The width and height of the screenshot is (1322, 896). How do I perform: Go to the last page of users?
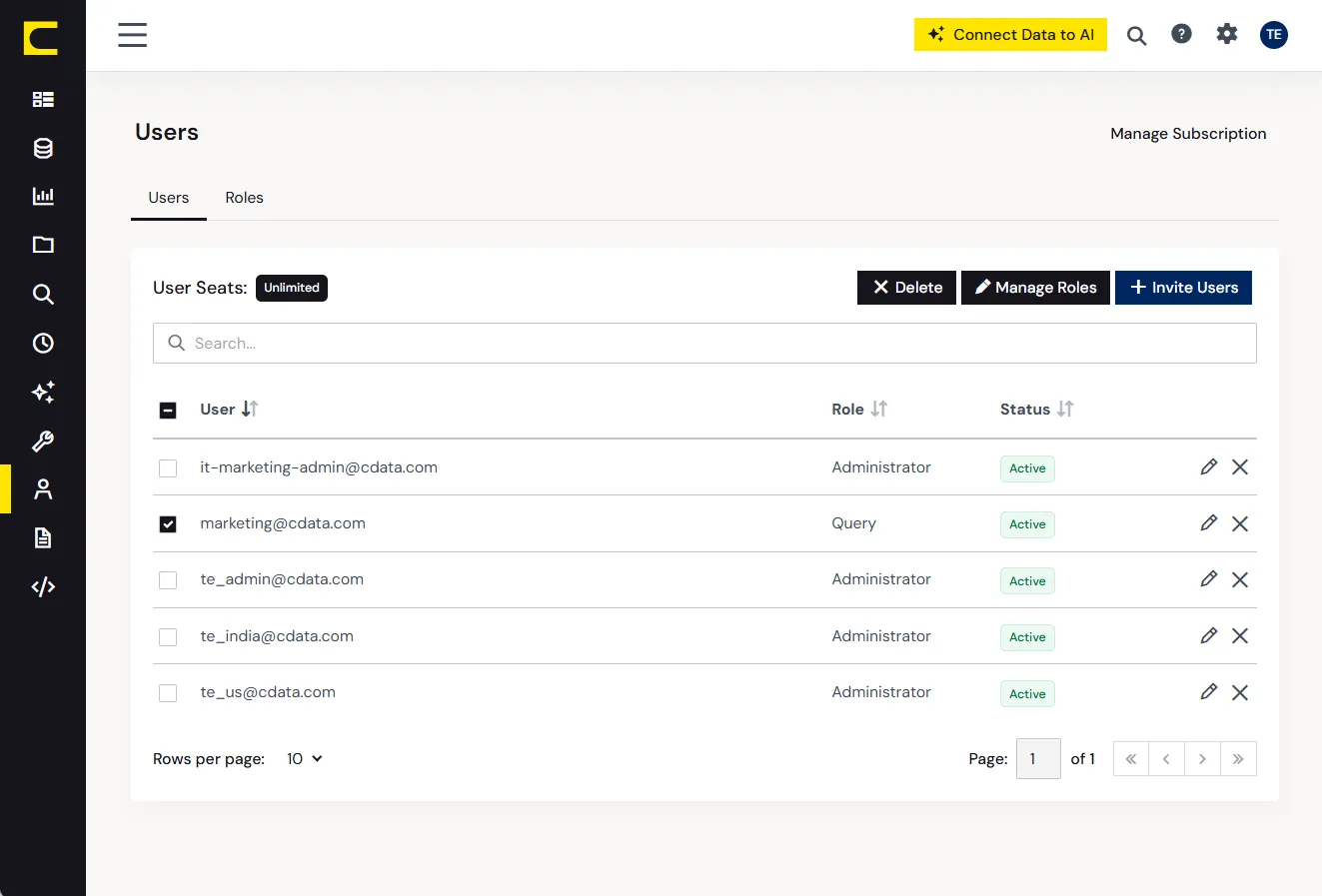point(1238,759)
